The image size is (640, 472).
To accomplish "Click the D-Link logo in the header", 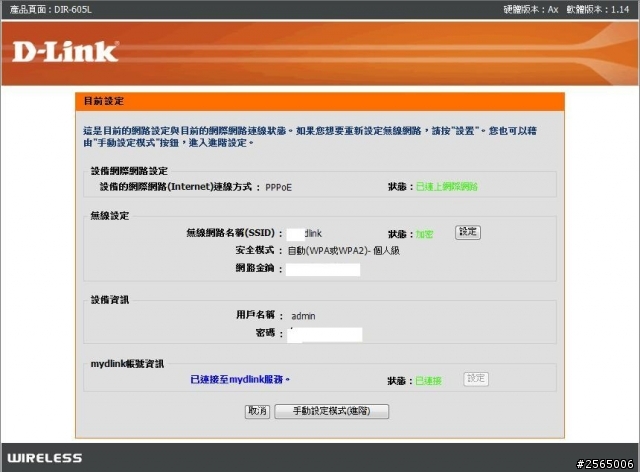I will click(x=65, y=51).
